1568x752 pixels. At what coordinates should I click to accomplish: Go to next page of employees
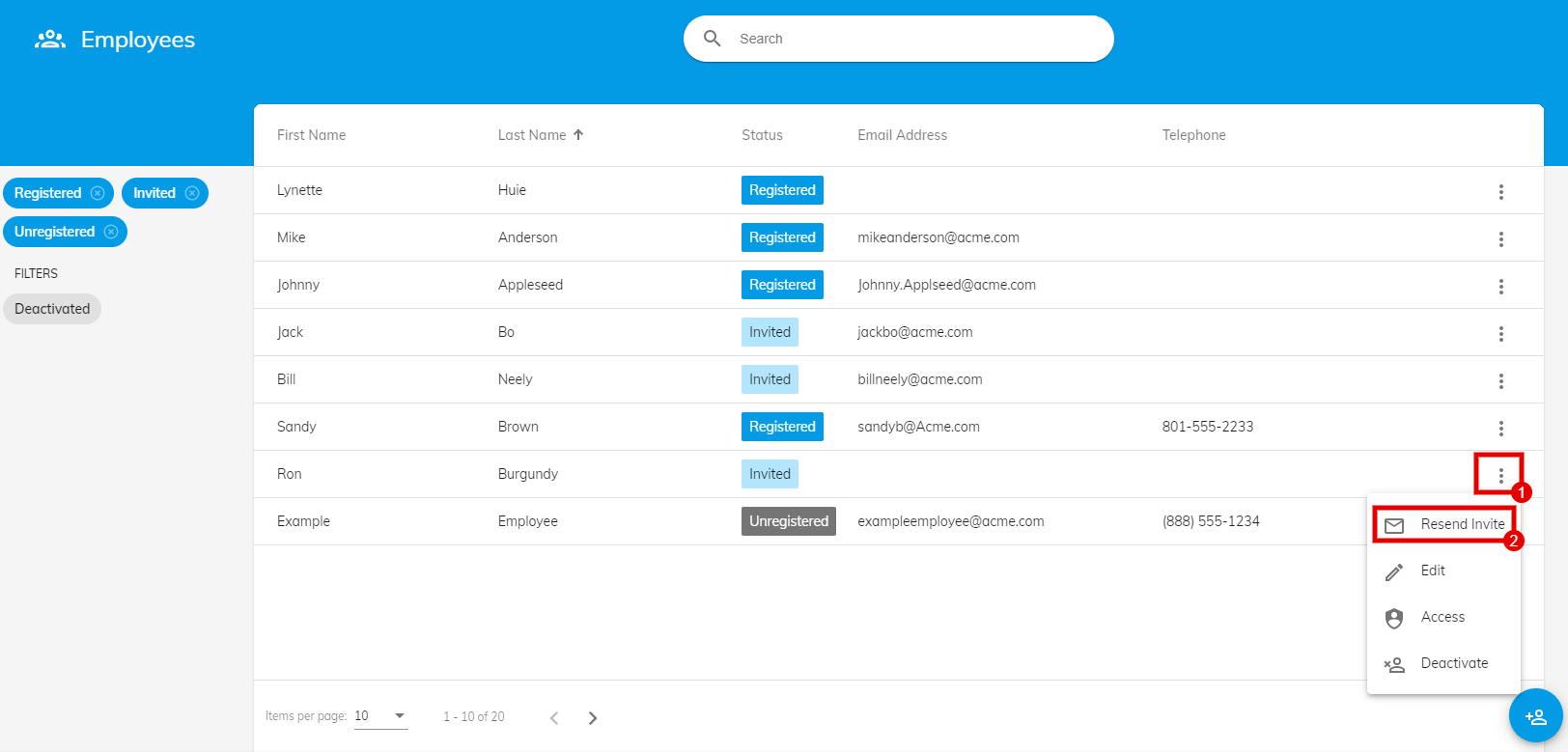(x=593, y=717)
